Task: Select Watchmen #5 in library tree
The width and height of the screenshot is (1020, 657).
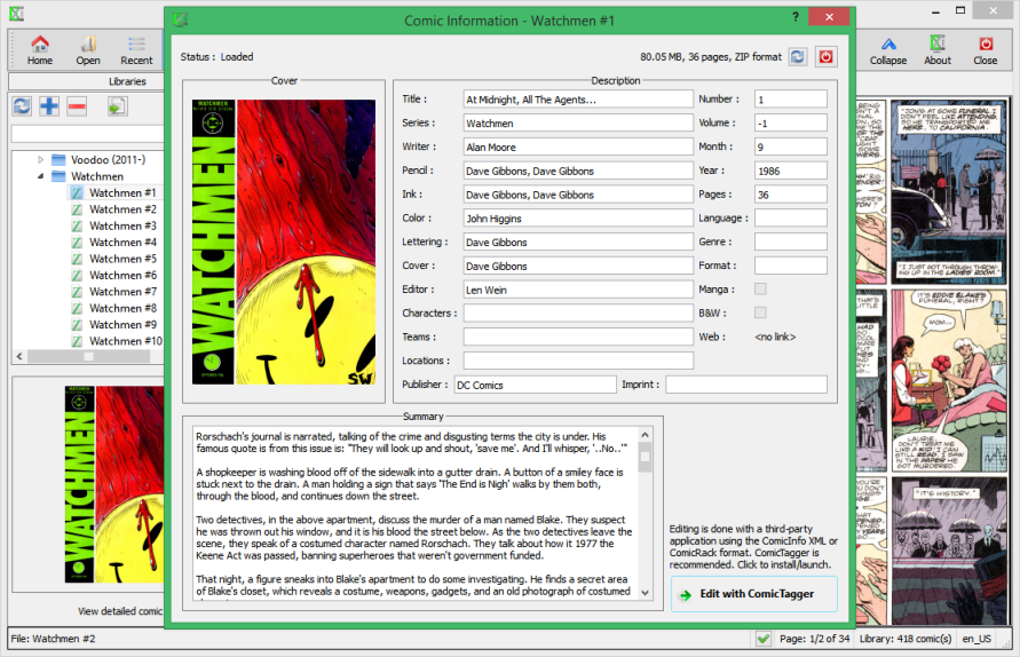Action: pos(123,259)
